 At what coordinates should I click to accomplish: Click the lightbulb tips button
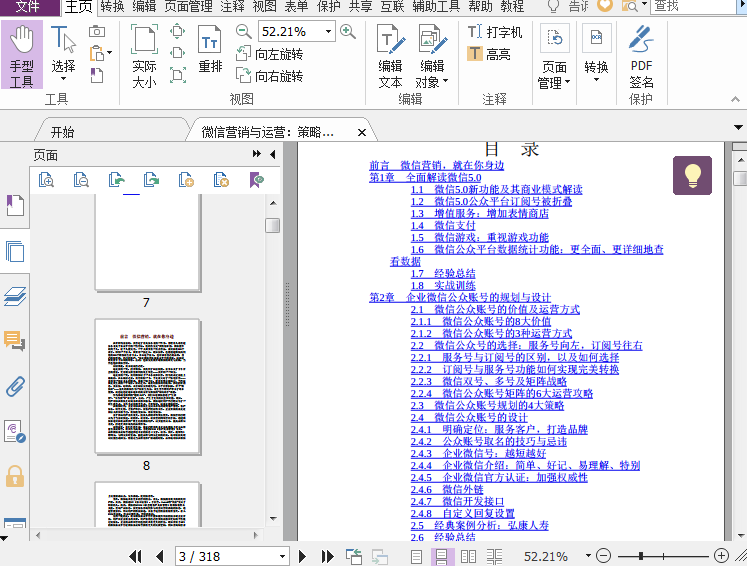point(692,175)
